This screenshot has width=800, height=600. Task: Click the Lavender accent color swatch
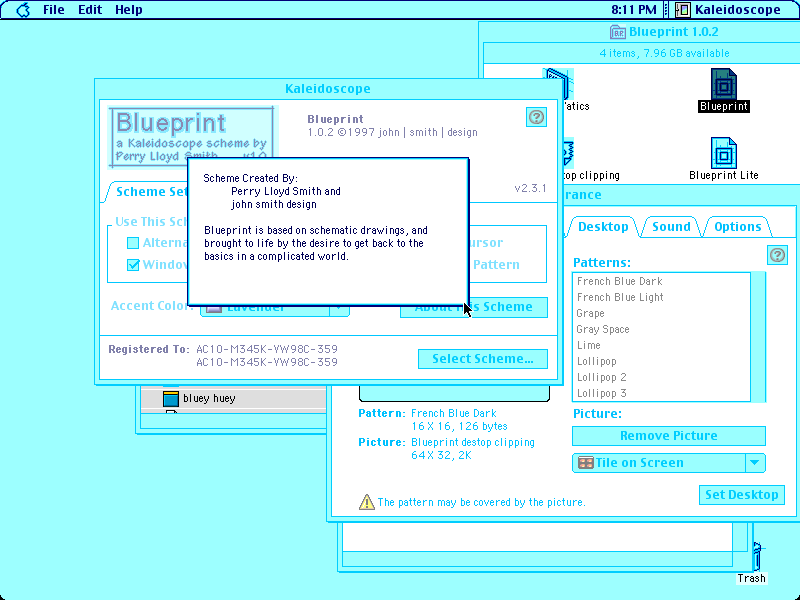(x=213, y=310)
